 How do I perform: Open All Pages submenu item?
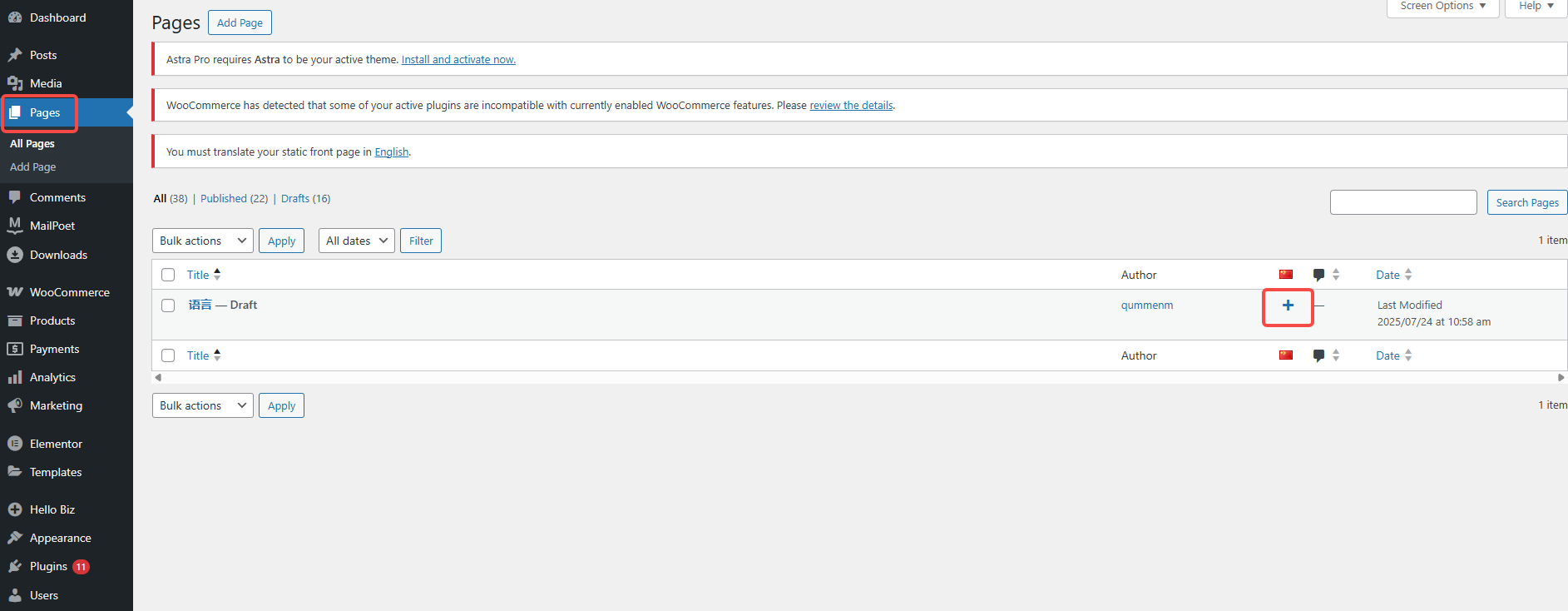(x=32, y=143)
